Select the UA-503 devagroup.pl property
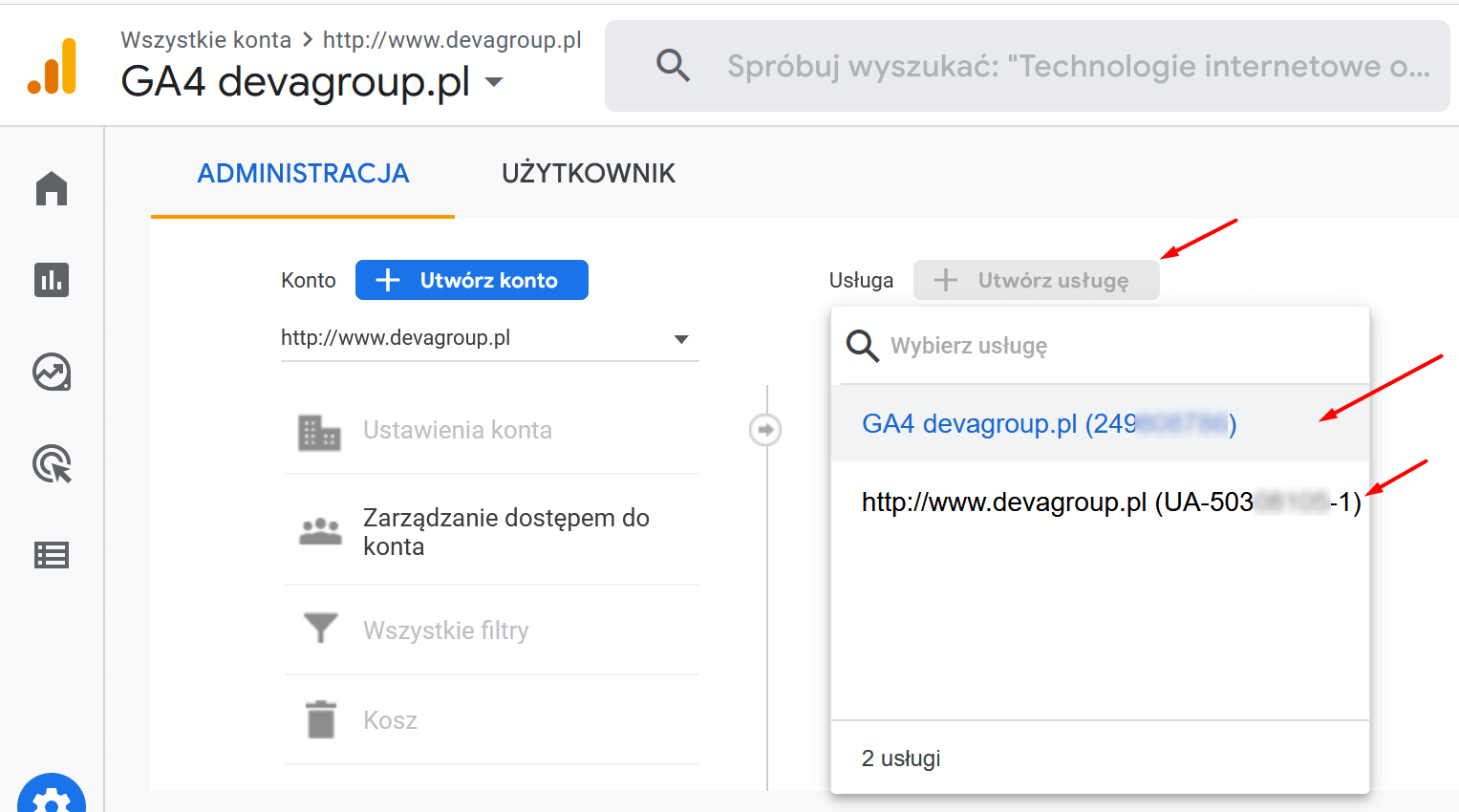 (x=1100, y=502)
